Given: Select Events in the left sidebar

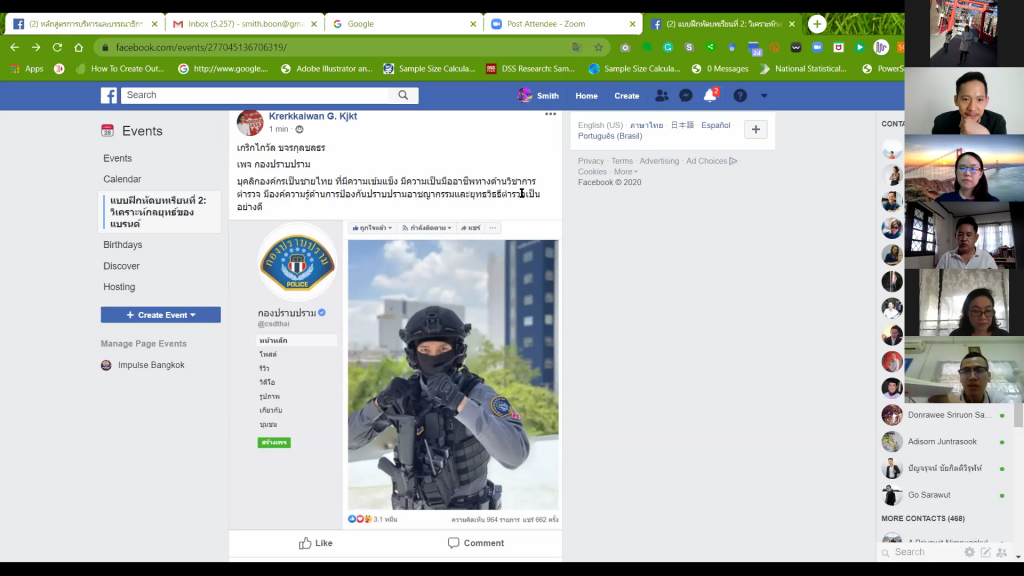Looking at the screenshot, I should click(x=118, y=158).
